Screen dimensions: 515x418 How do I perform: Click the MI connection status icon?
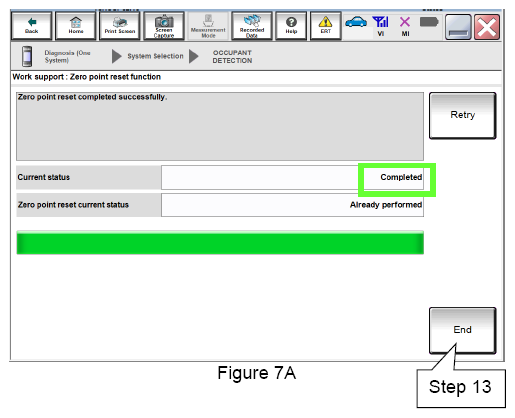(405, 26)
